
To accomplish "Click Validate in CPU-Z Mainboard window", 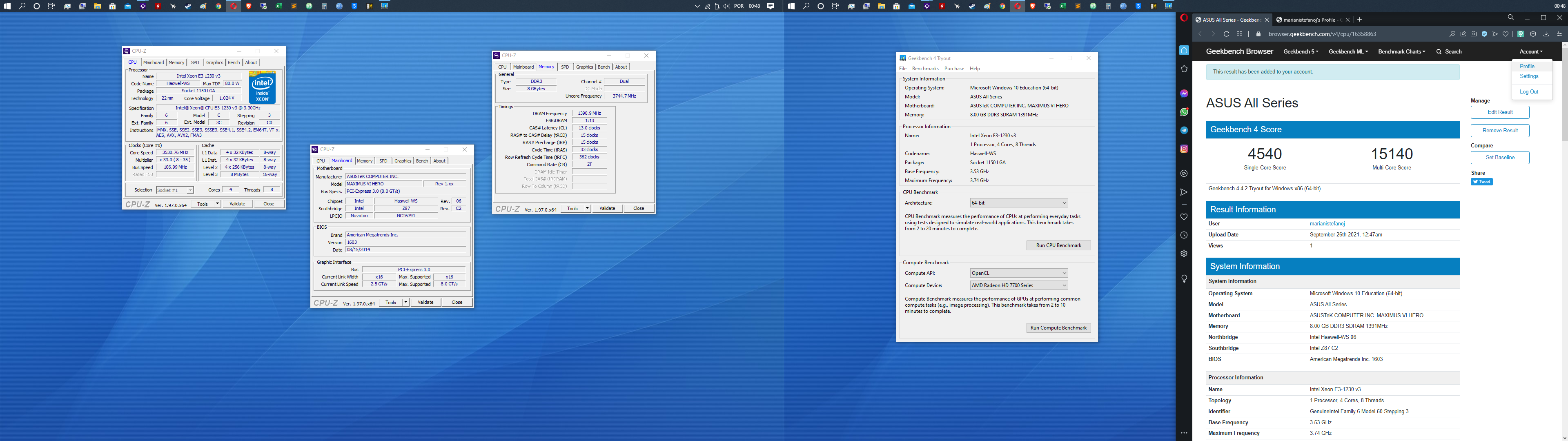I will coord(425,302).
